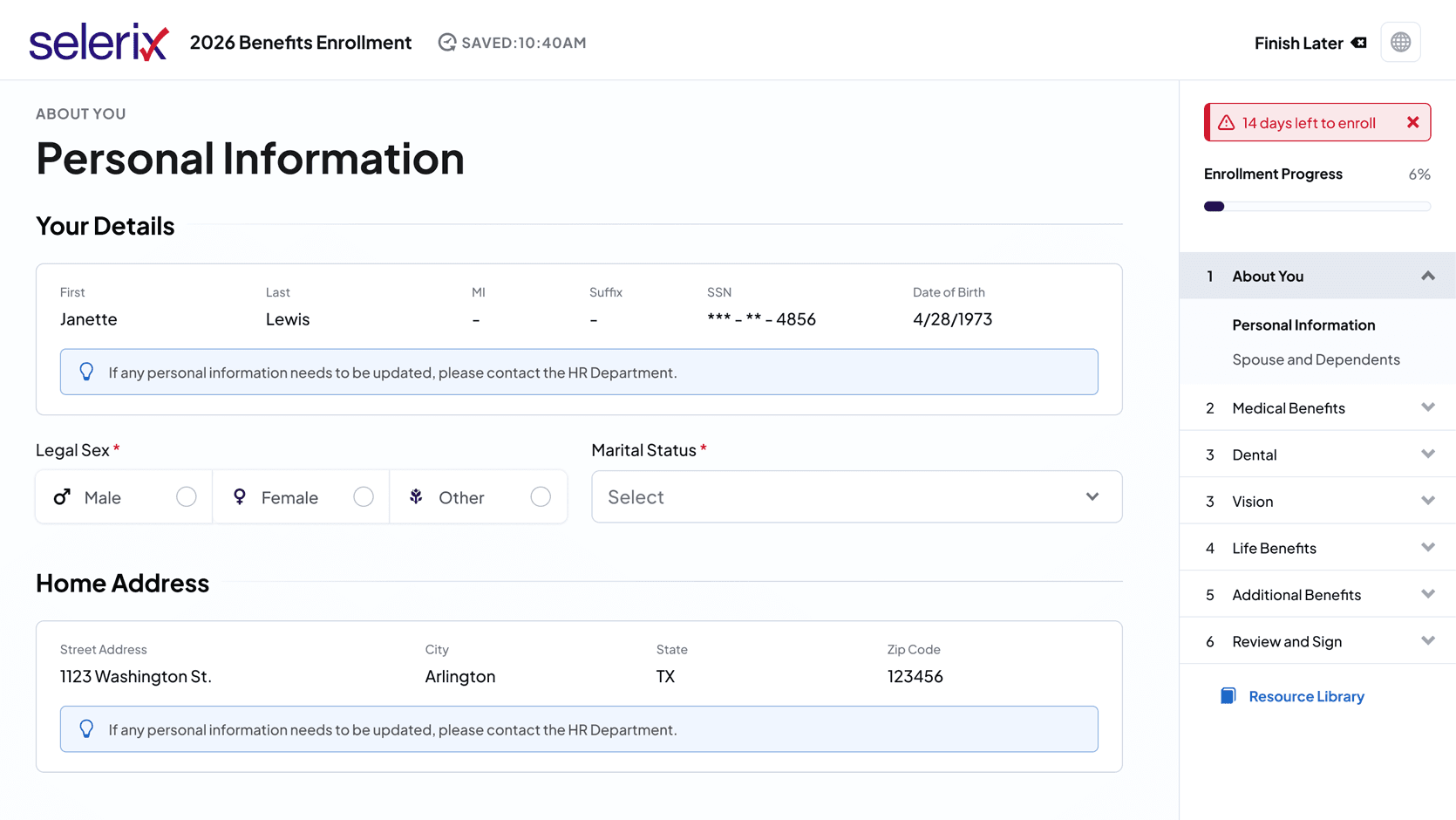
Task: Click the Your Details heading
Action: click(x=105, y=226)
